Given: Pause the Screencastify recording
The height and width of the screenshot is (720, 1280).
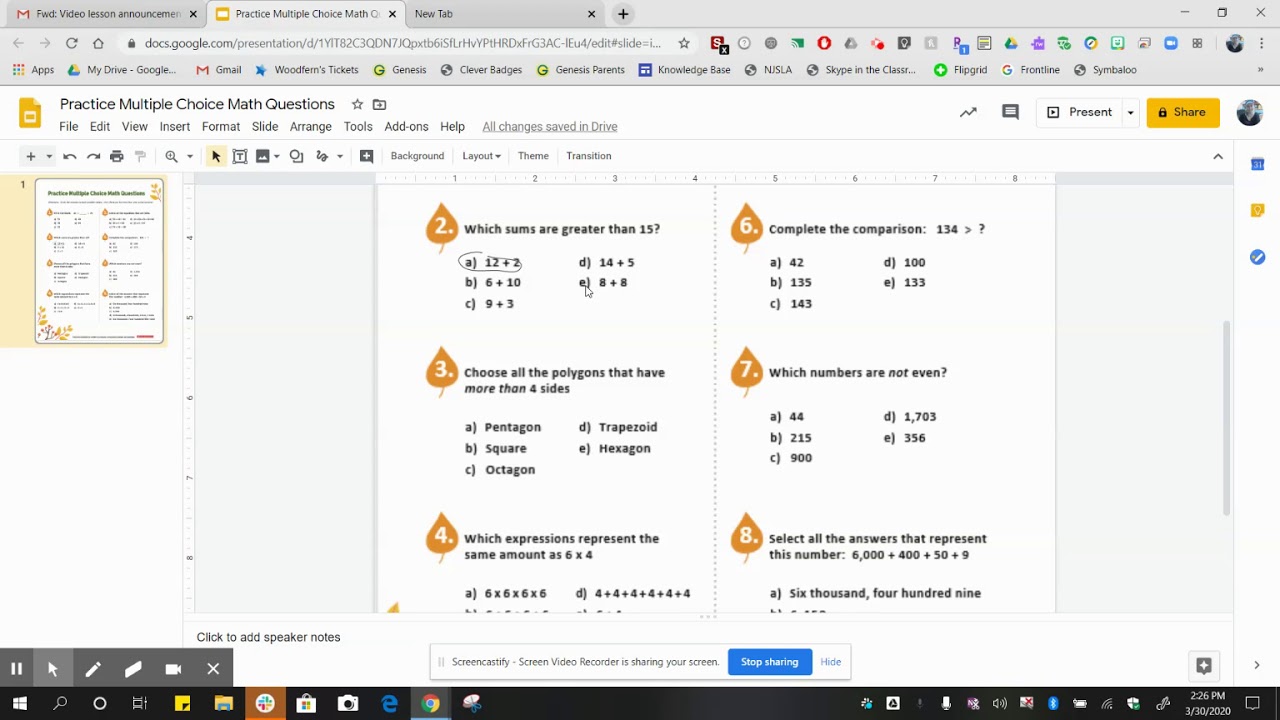Looking at the screenshot, I should (x=17, y=669).
